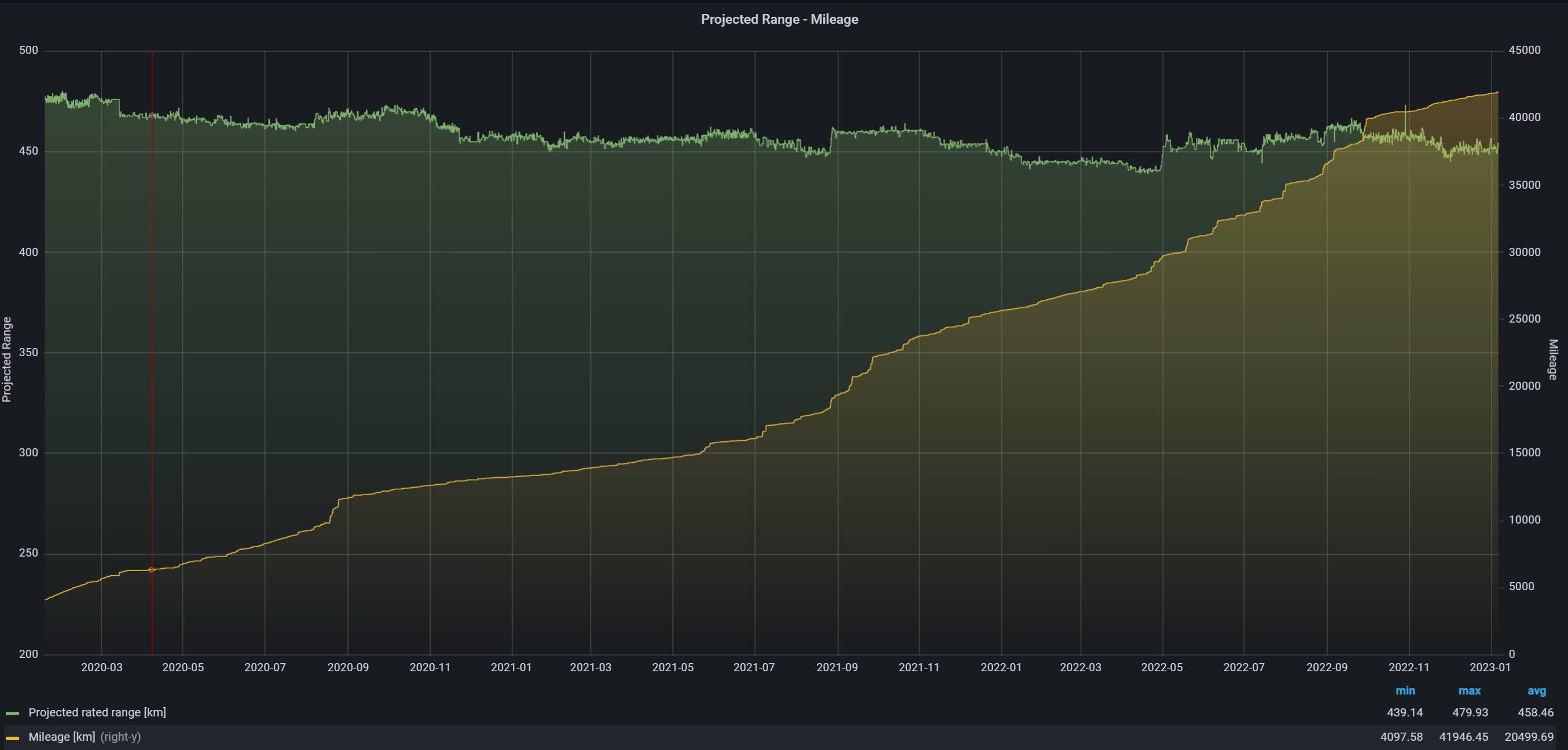Image resolution: width=1568 pixels, height=750 pixels.
Task: Click the rotated Mileage right axis title
Action: (1553, 360)
